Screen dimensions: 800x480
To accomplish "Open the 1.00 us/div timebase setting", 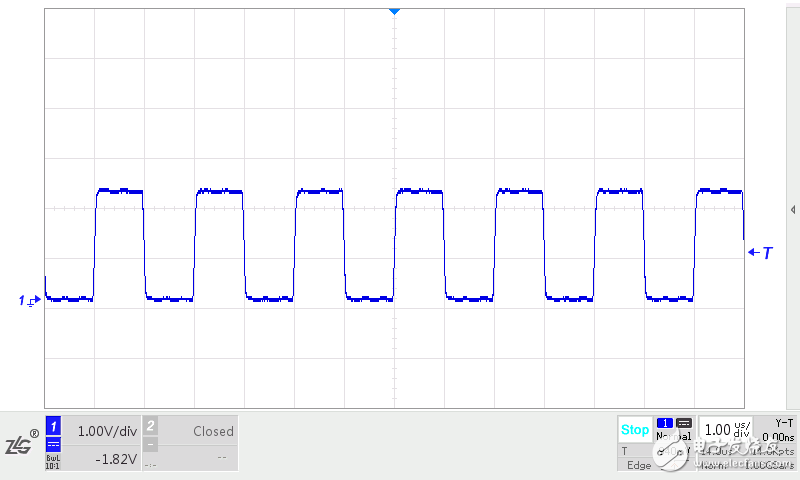I will (x=725, y=430).
